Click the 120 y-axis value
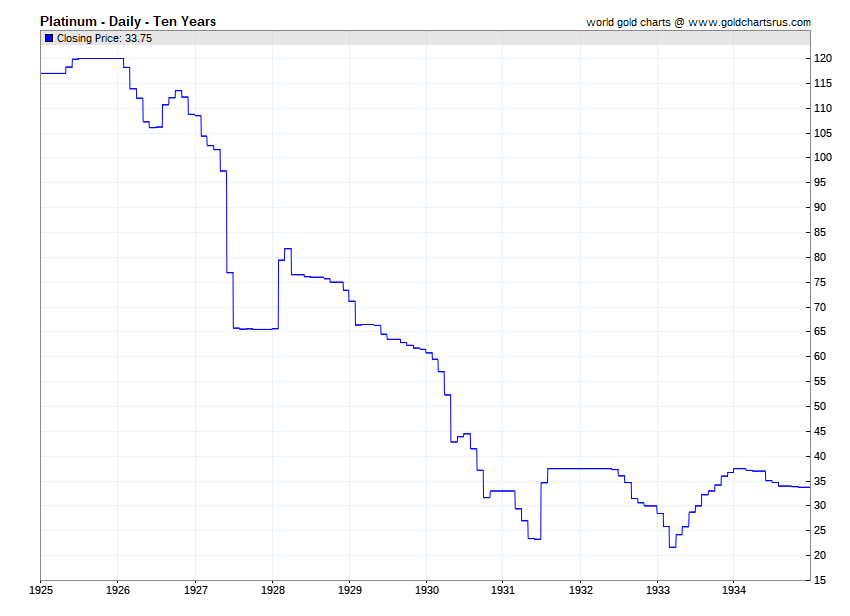850x616 pixels. tap(823, 59)
